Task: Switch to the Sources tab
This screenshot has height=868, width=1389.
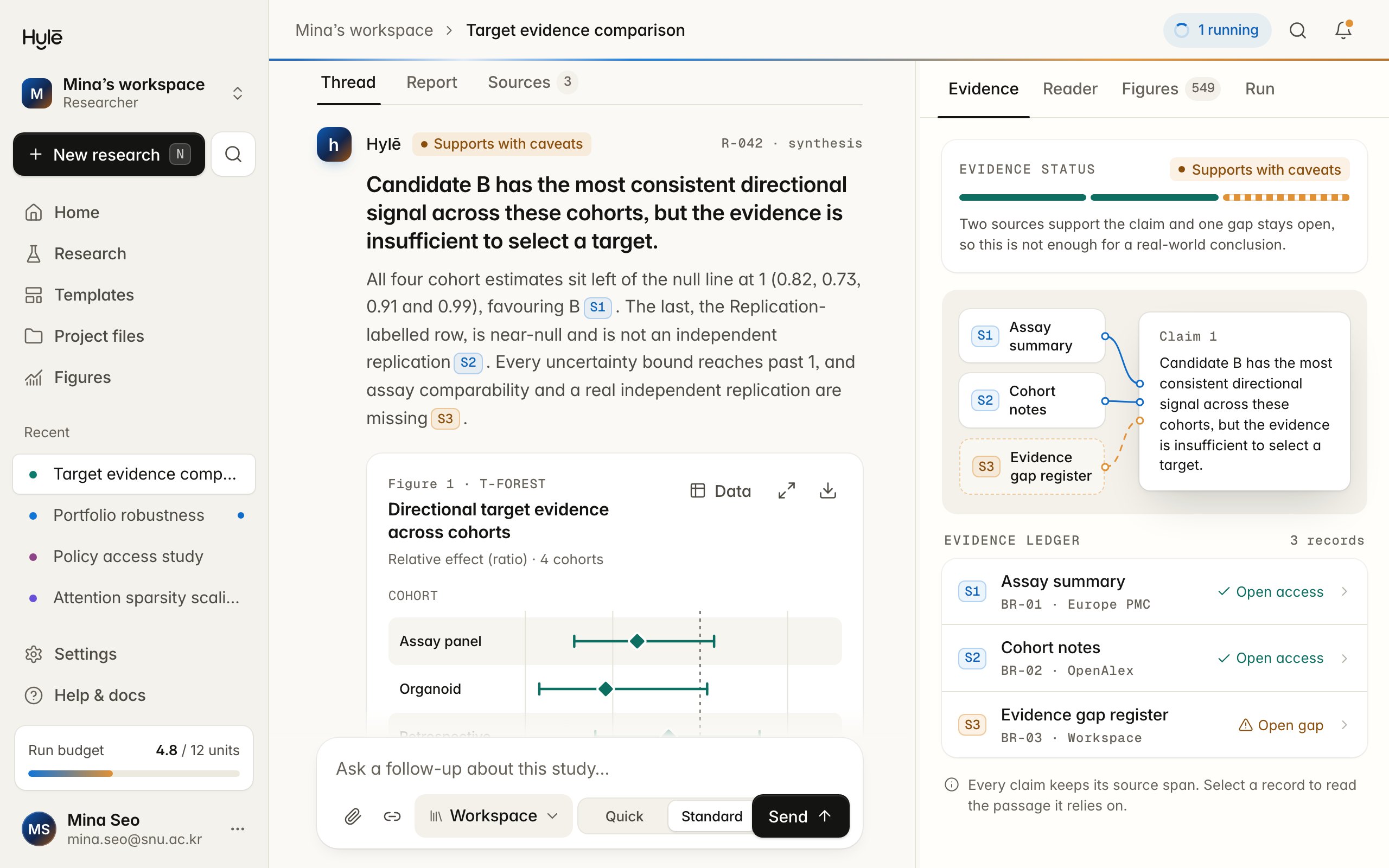Action: click(x=532, y=82)
